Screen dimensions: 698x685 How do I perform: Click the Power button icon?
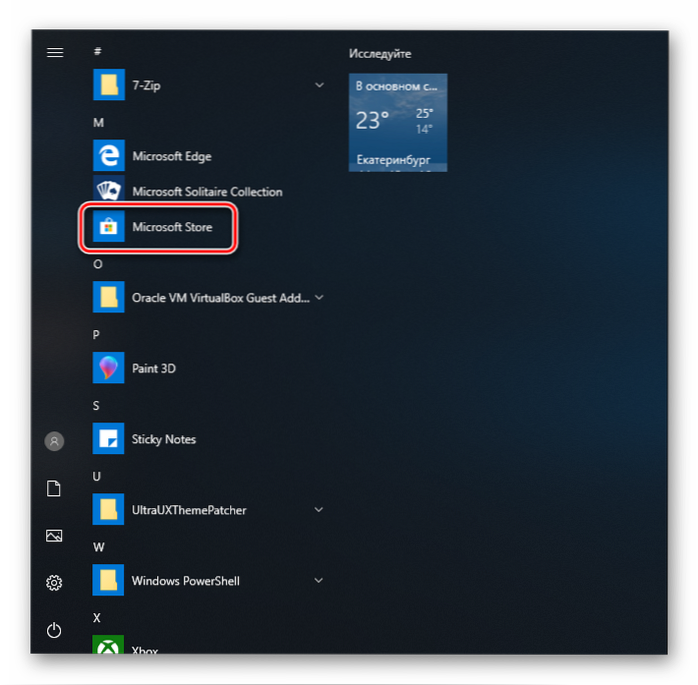(54, 630)
